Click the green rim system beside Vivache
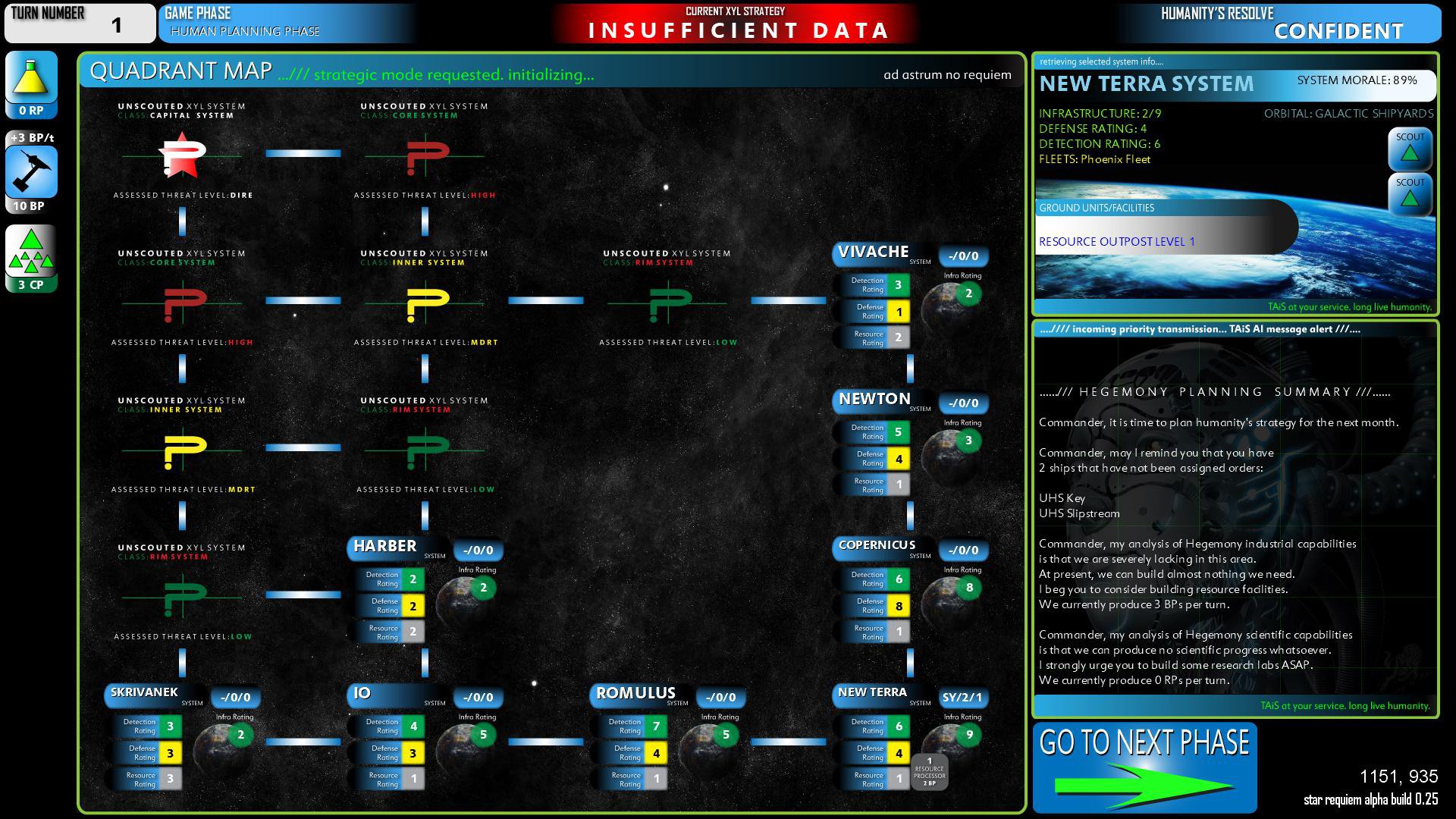 [x=670, y=303]
